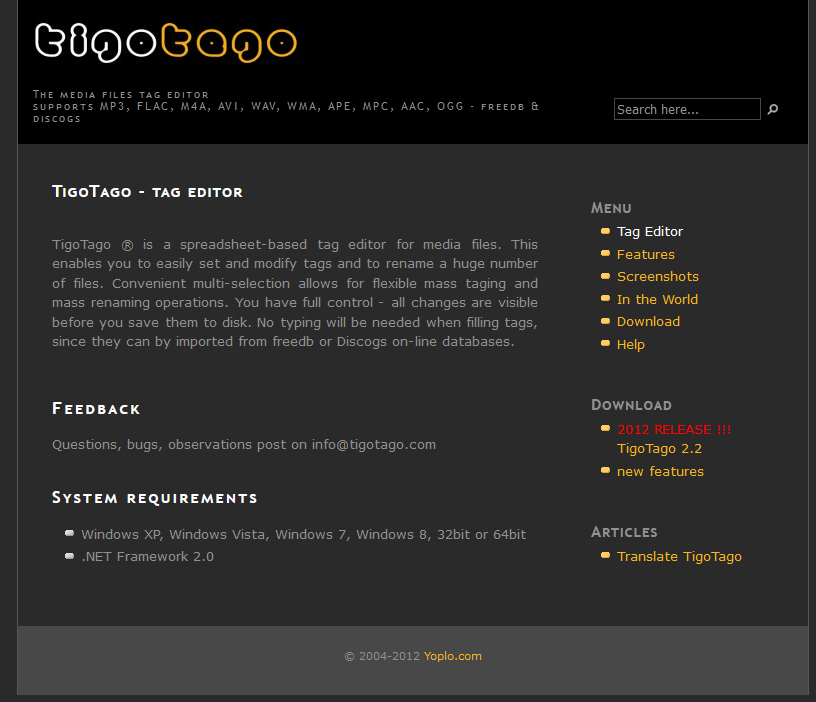
Task: Click the bullet icon beside new features
Action: click(605, 470)
